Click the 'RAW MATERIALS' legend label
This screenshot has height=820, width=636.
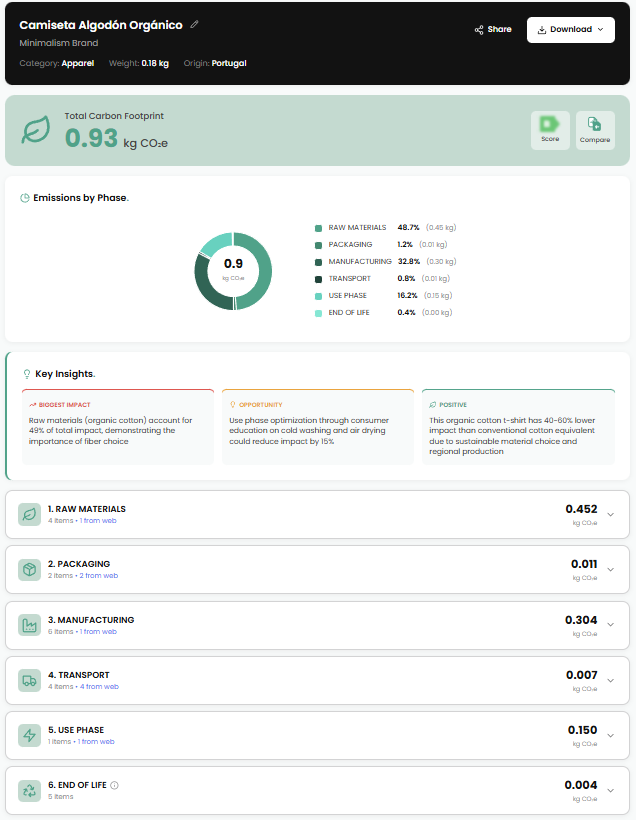357,227
